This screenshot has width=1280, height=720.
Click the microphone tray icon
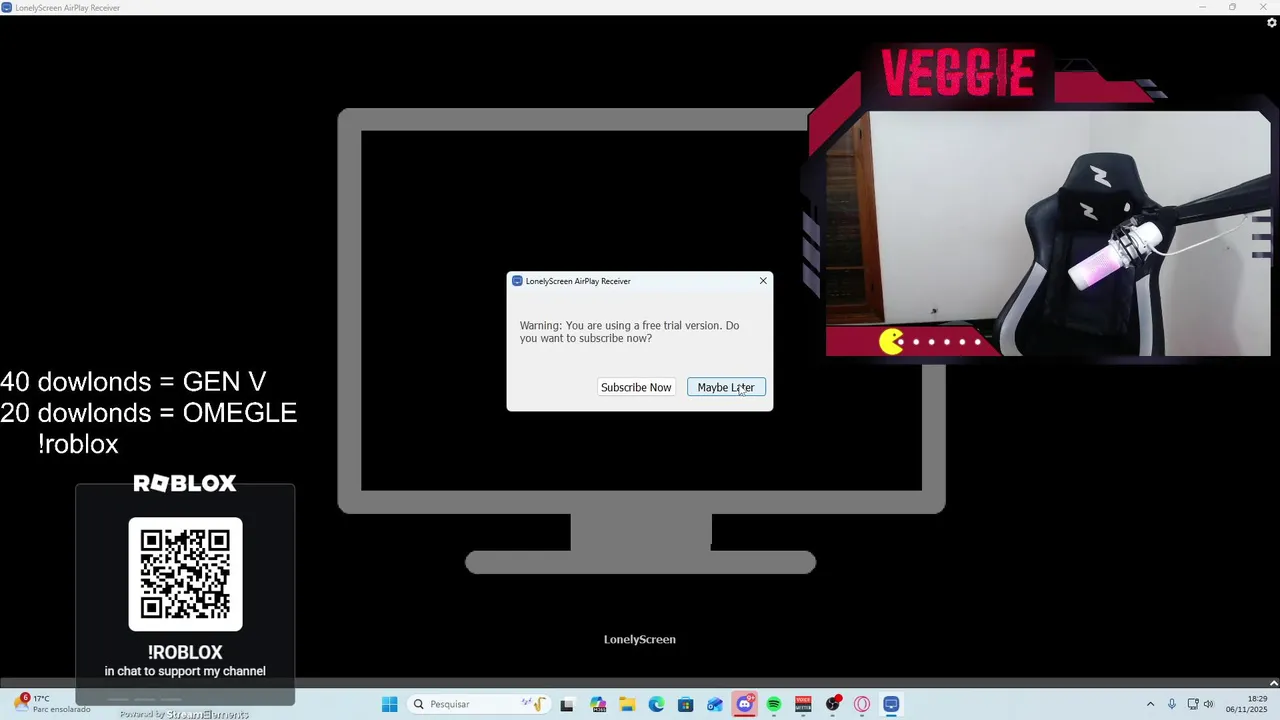[x=1172, y=704]
